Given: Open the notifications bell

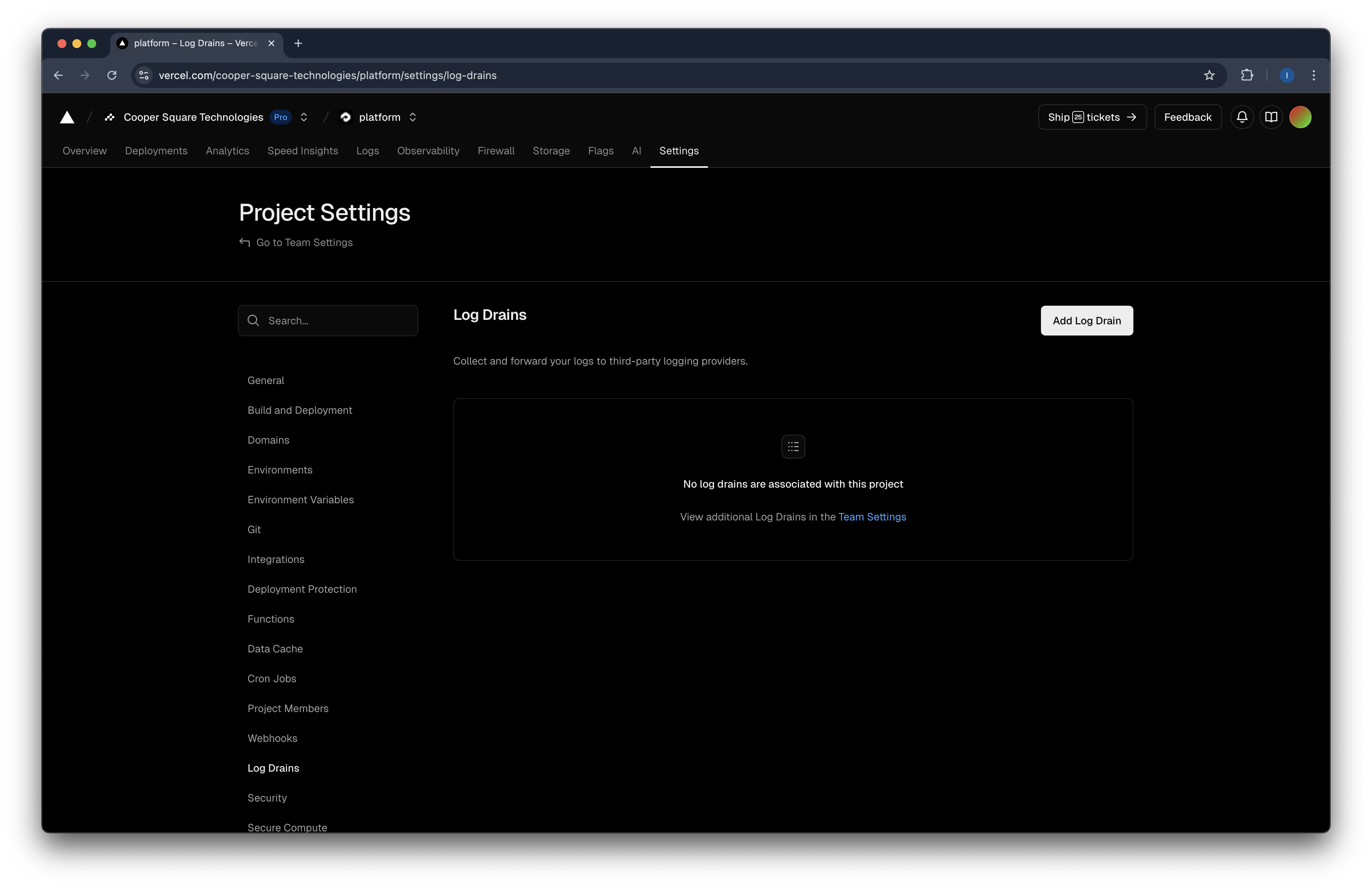Looking at the screenshot, I should pos(1242,117).
